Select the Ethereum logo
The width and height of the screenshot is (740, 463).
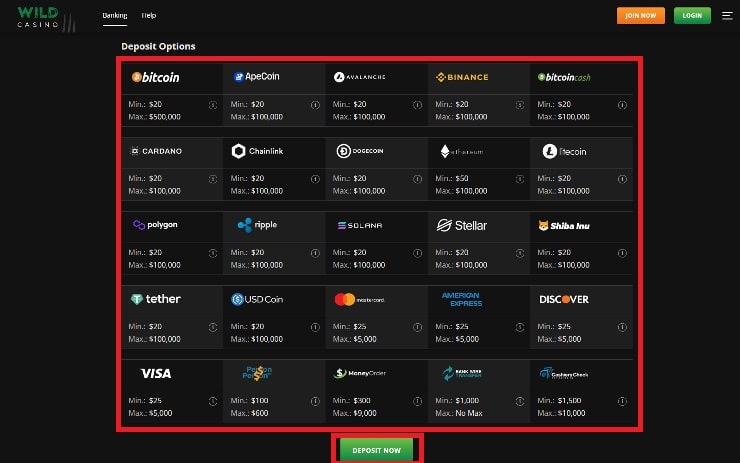[462, 152]
